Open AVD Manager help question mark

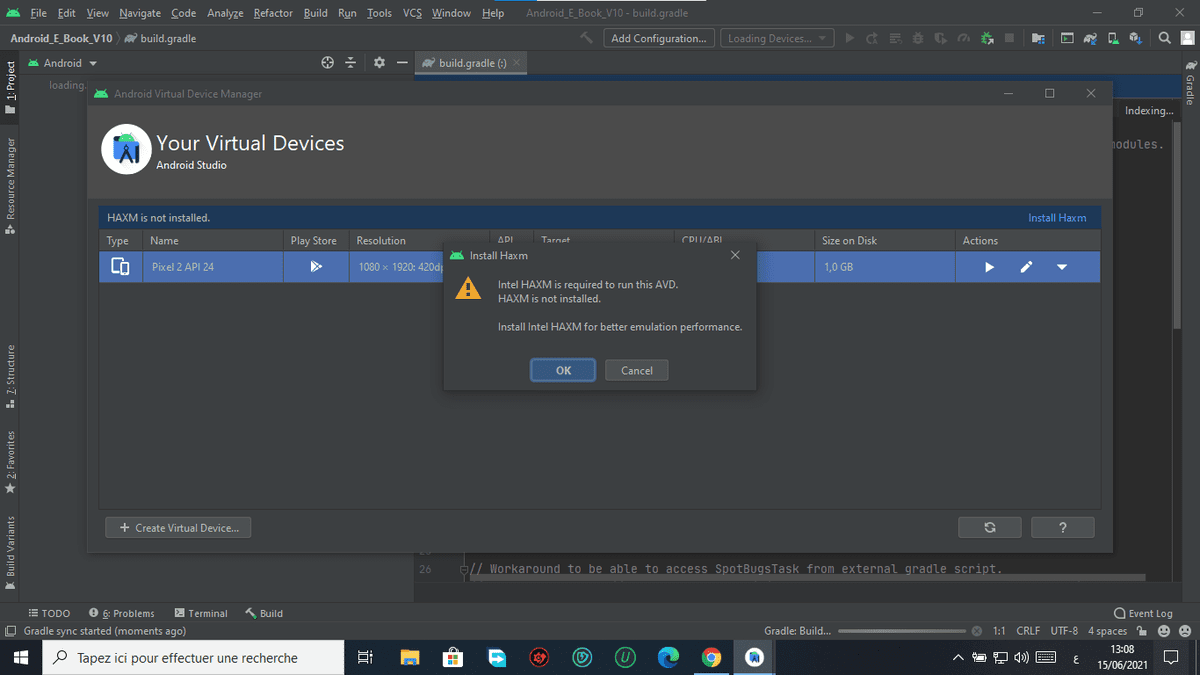1062,527
